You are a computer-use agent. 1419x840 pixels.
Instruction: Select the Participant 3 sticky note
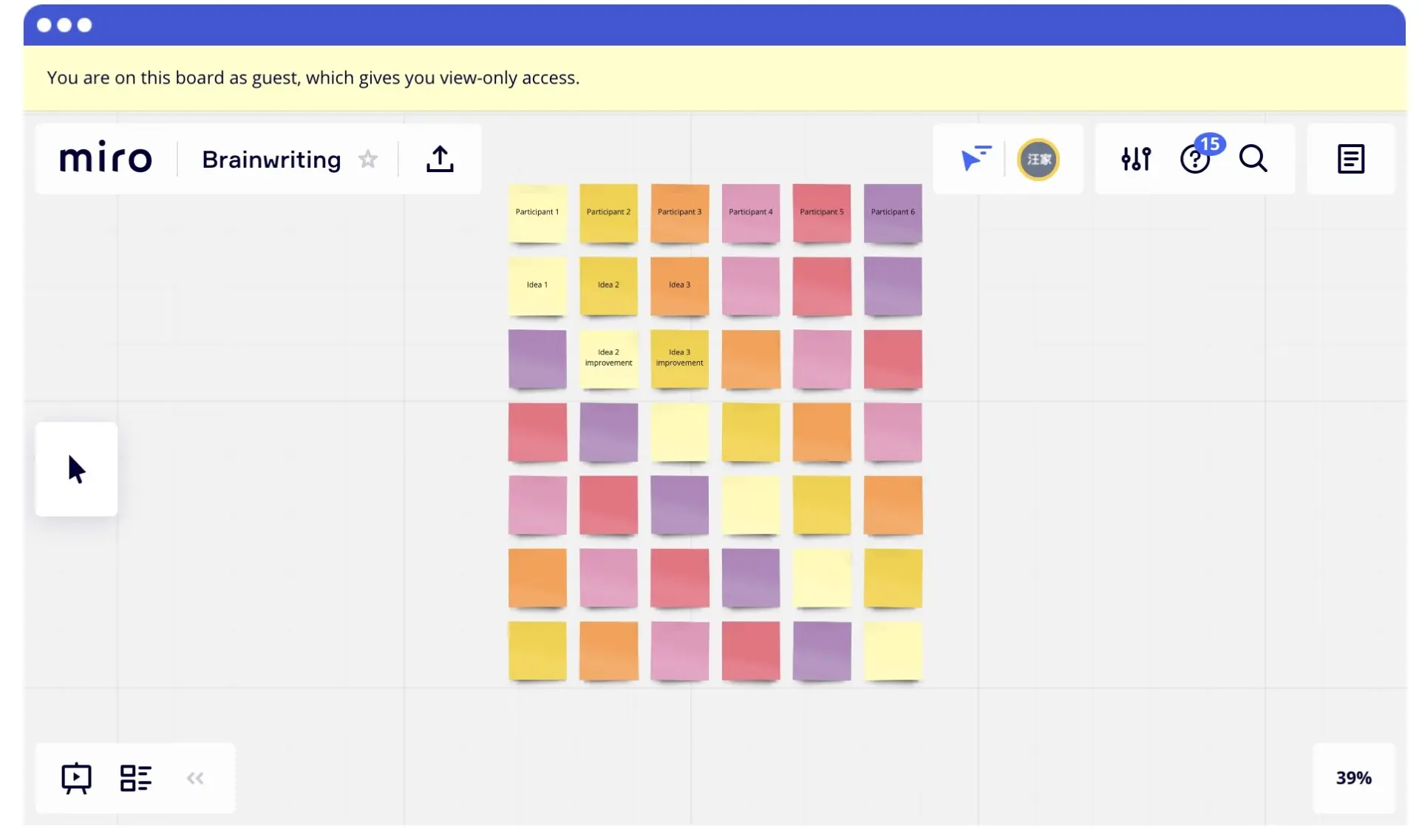click(x=679, y=213)
